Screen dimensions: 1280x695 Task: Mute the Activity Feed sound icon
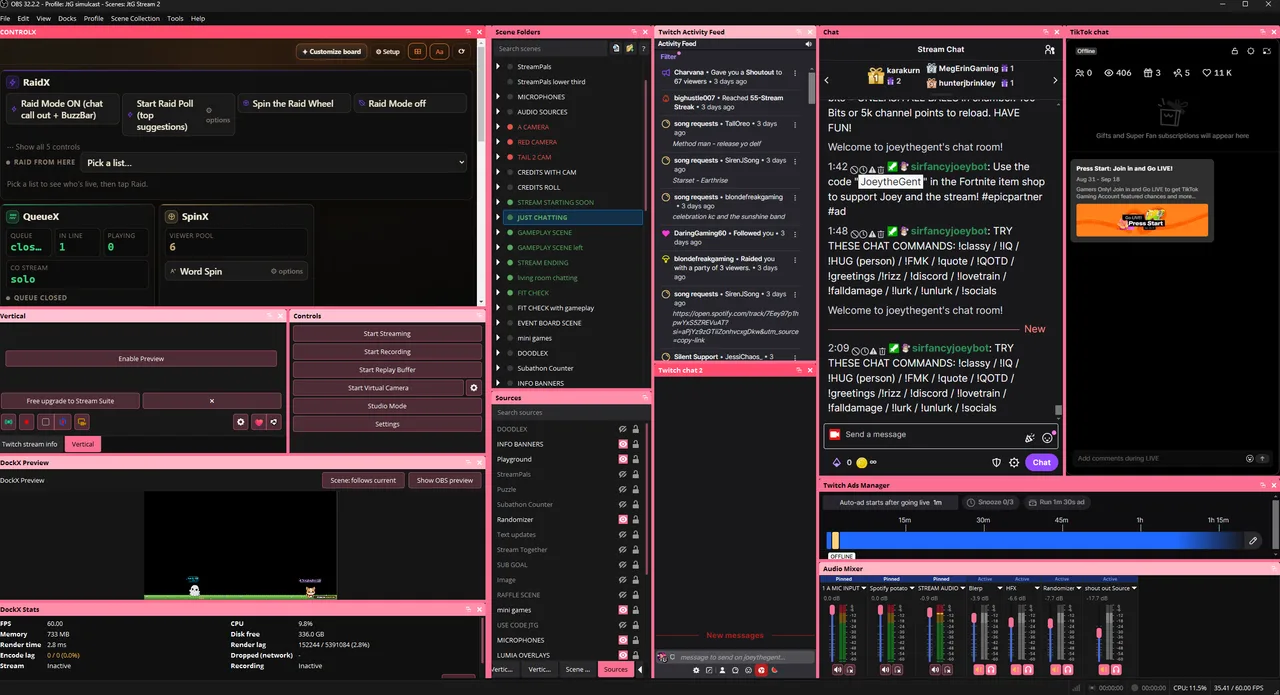coord(808,44)
